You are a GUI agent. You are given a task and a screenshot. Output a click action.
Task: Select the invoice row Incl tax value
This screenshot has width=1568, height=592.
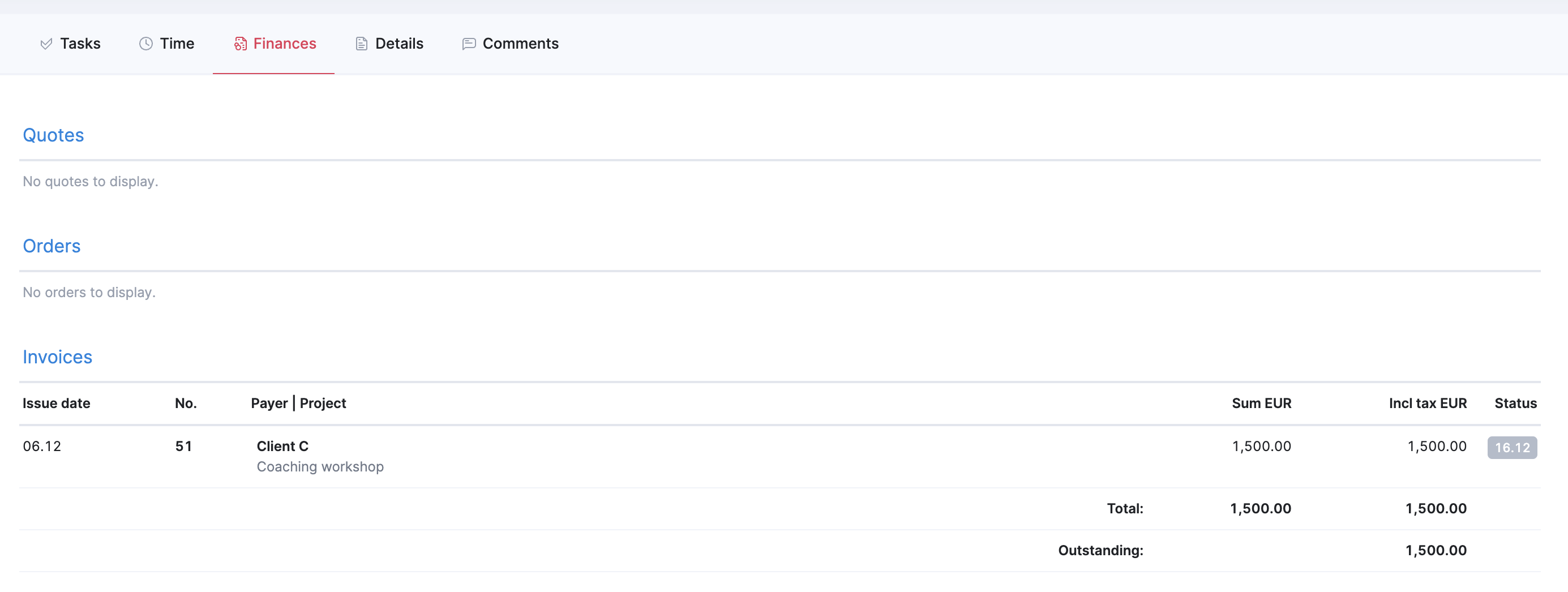click(1437, 447)
